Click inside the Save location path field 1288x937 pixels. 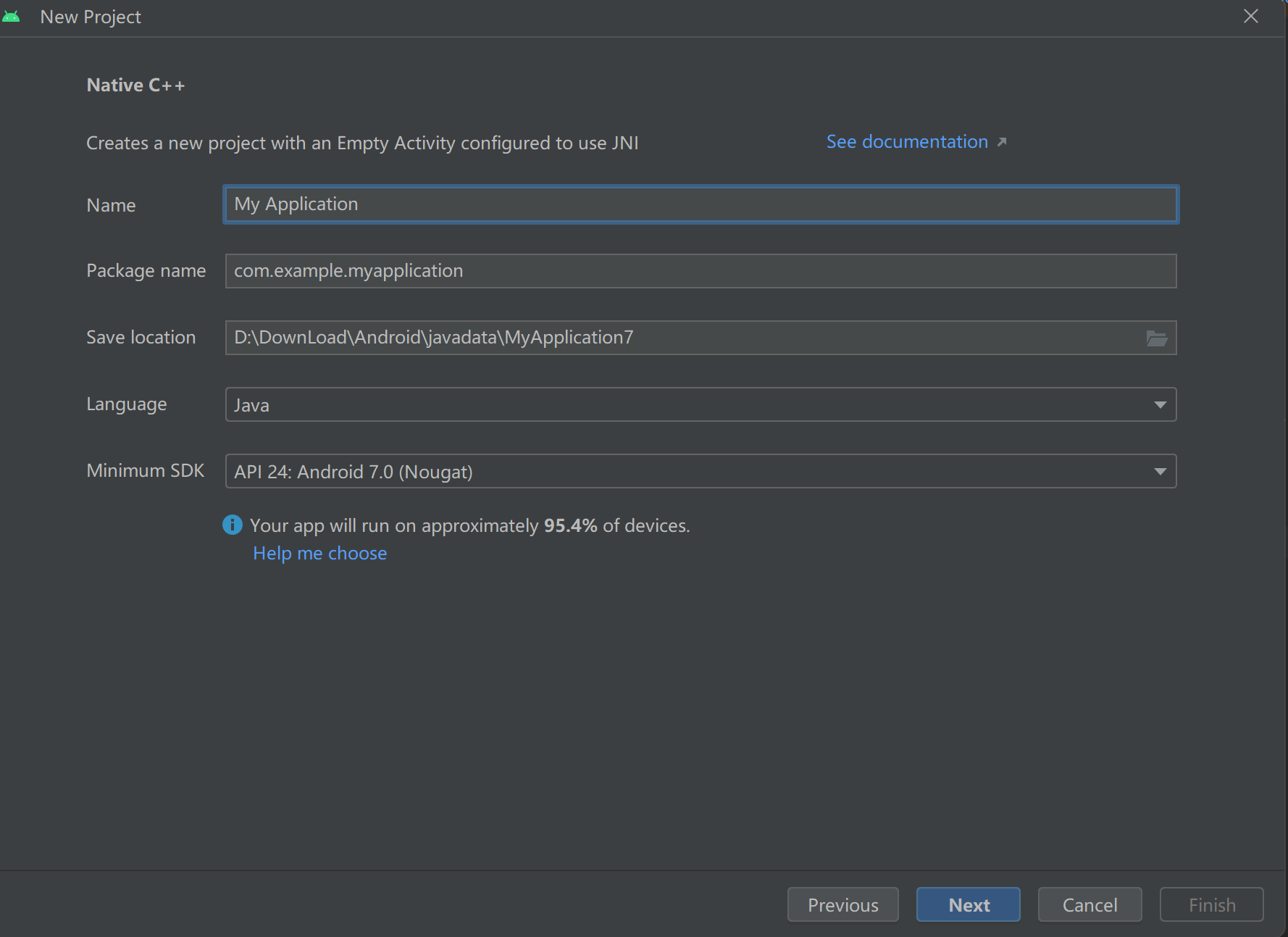[681, 338]
